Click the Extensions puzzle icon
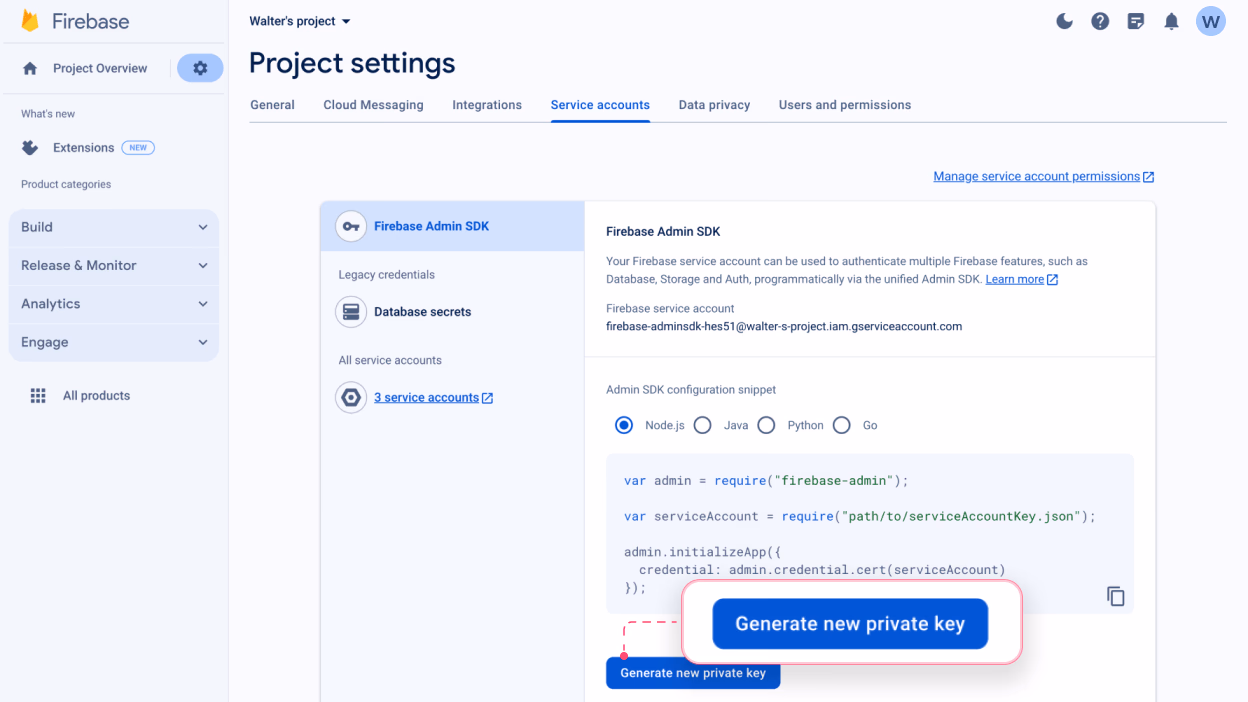Image resolution: width=1248 pixels, height=702 pixels. coord(30,147)
